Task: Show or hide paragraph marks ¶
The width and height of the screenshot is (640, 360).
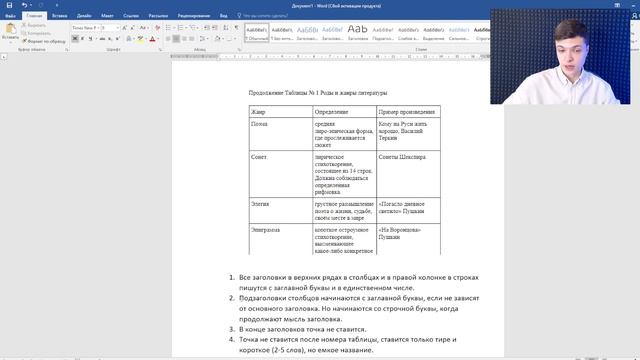Action: (x=236, y=28)
